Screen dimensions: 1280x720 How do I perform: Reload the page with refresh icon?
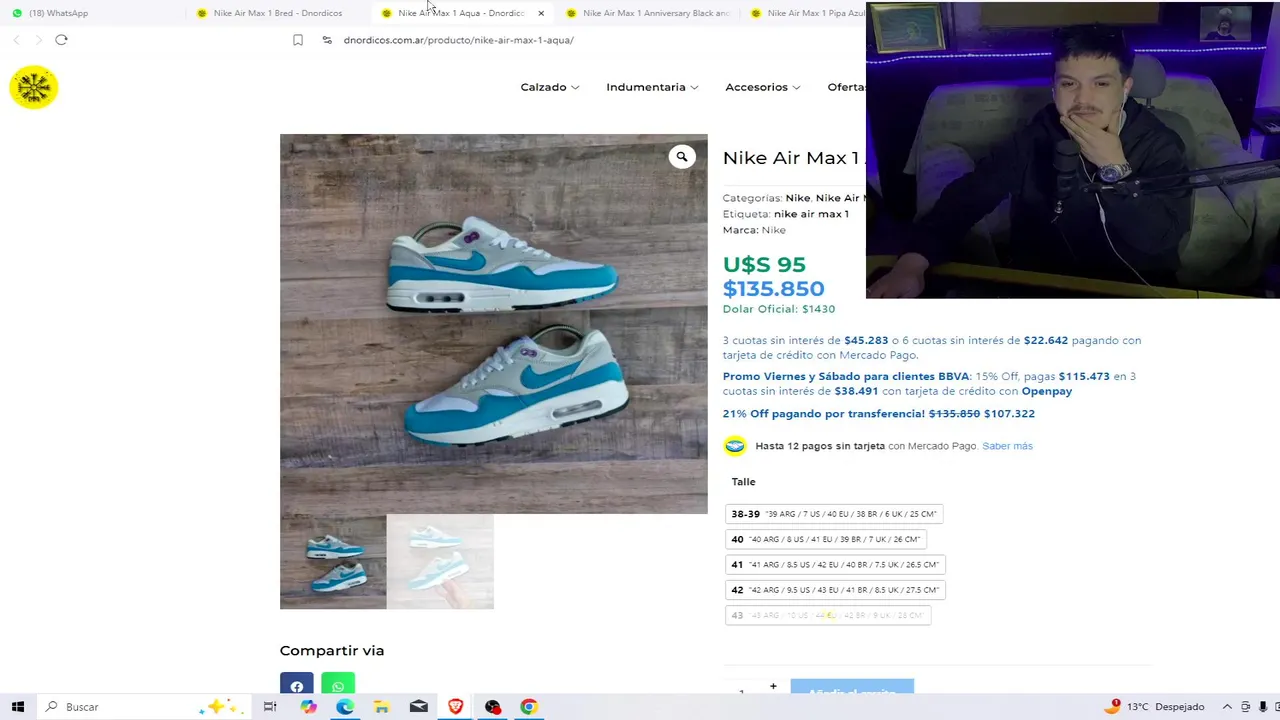(61, 40)
